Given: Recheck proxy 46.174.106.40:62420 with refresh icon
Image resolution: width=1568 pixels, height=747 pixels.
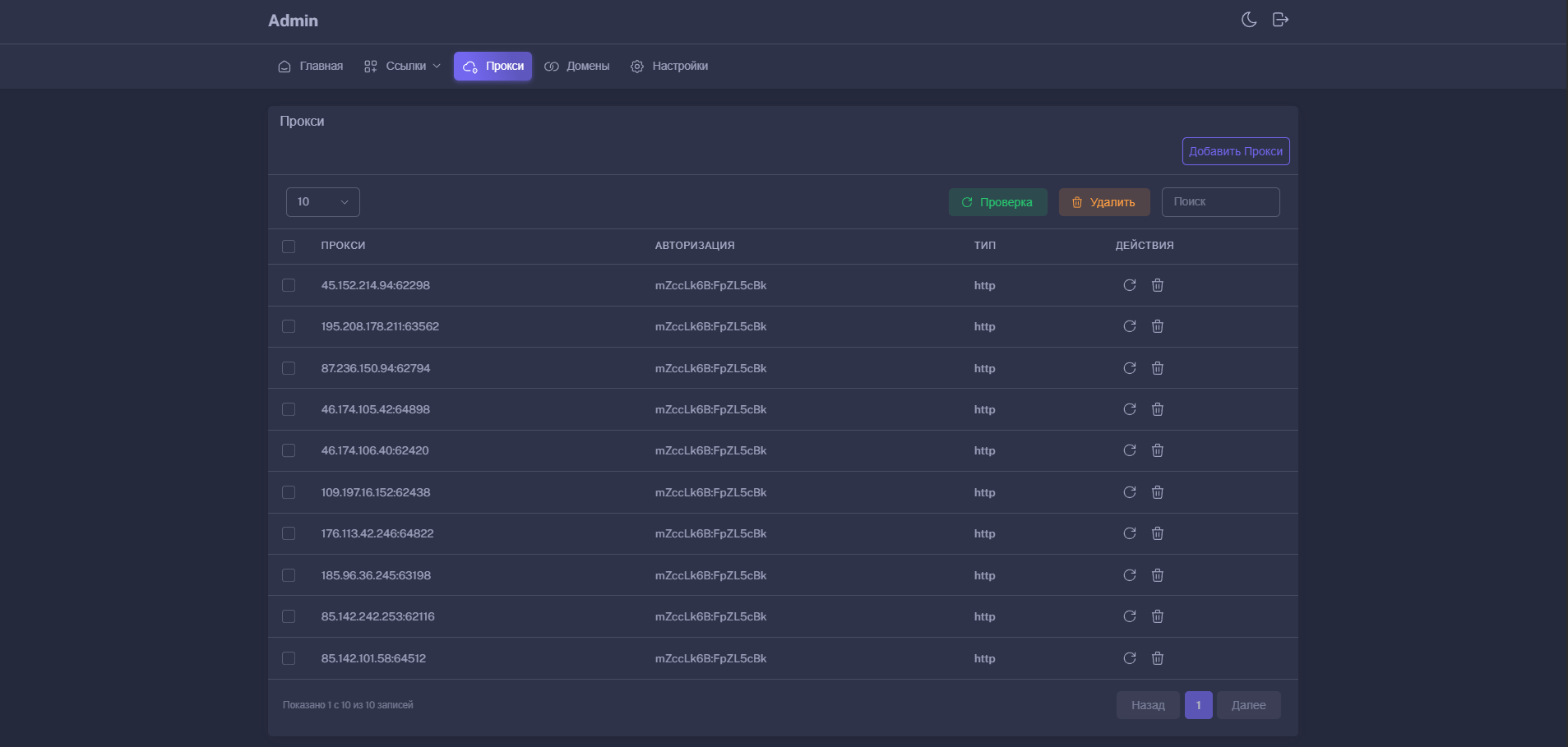Looking at the screenshot, I should coord(1130,450).
